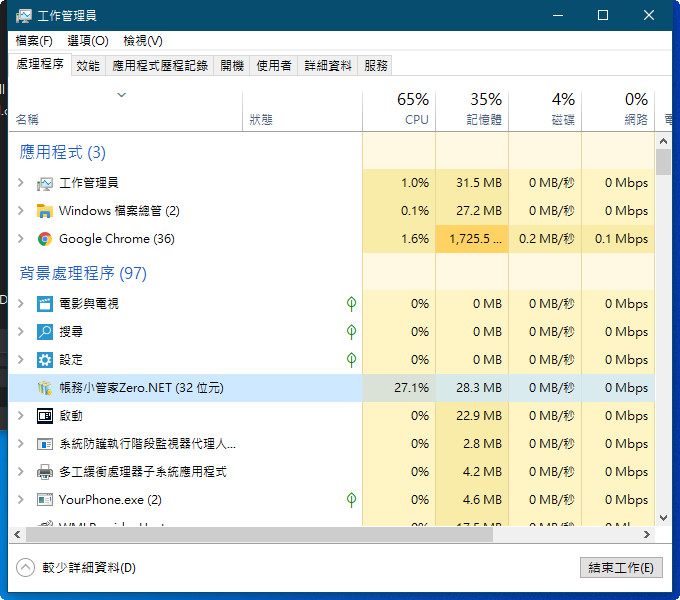The width and height of the screenshot is (680, 600).
Task: Click the 應用程式 (3) group heading
Action: click(63, 152)
